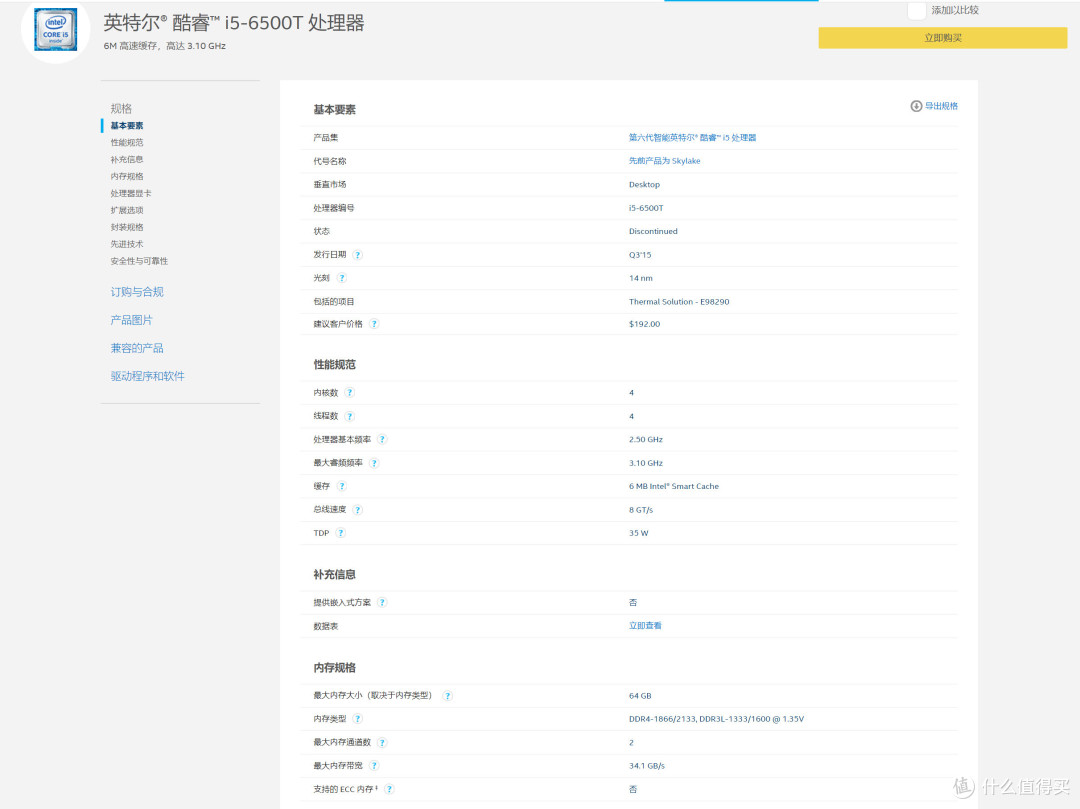Open 订购与合规 section link
Viewport: 1080px width, 809px height.
pos(137,292)
